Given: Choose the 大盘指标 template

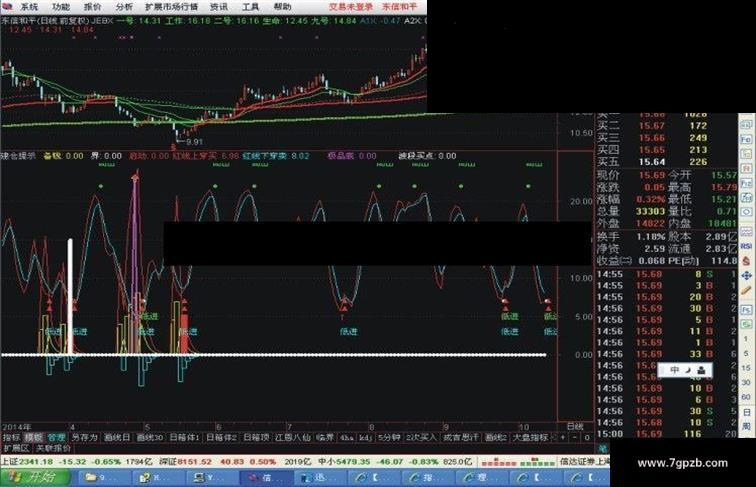Looking at the screenshot, I should pos(530,437).
